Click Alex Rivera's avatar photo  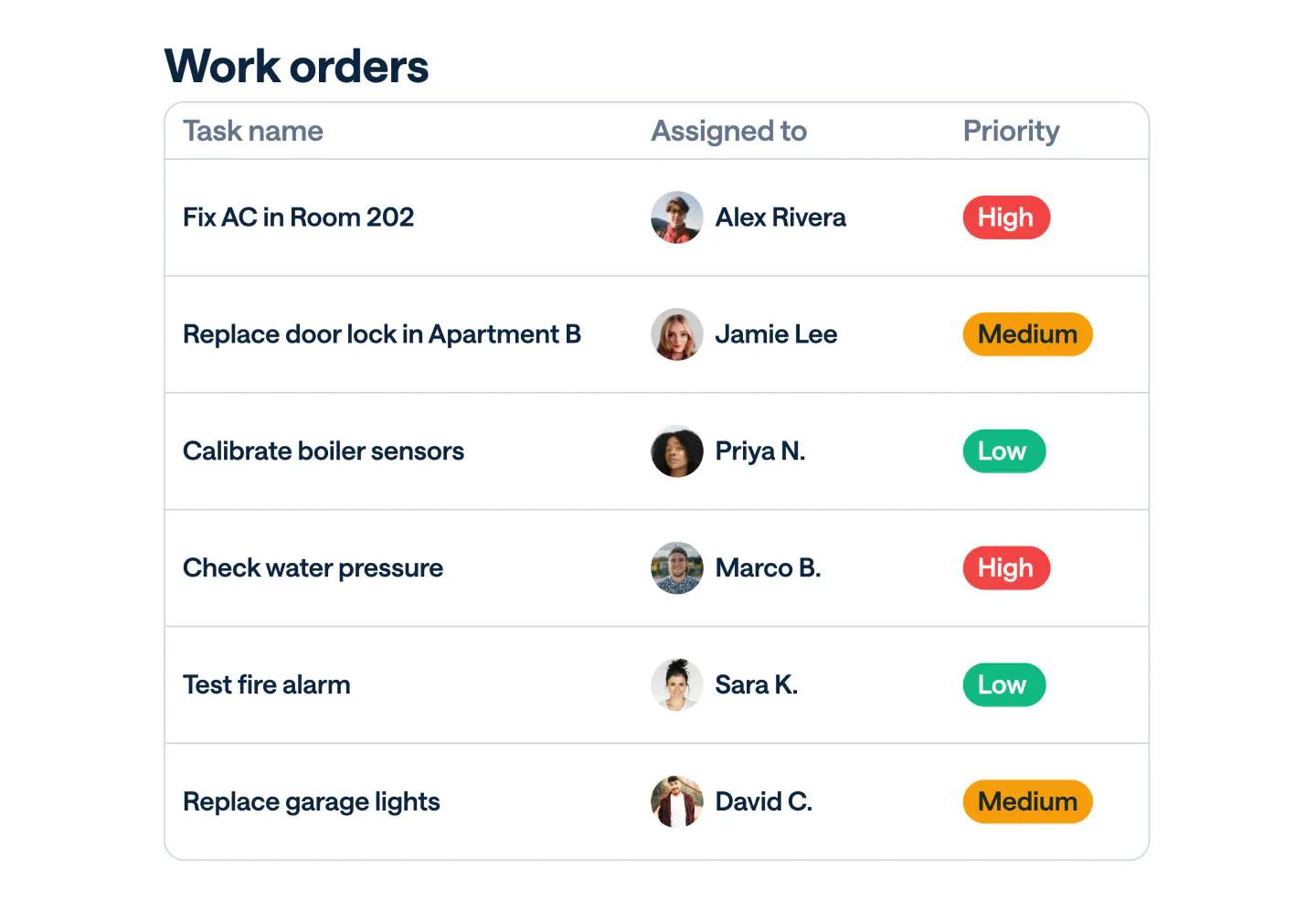pyautogui.click(x=676, y=217)
